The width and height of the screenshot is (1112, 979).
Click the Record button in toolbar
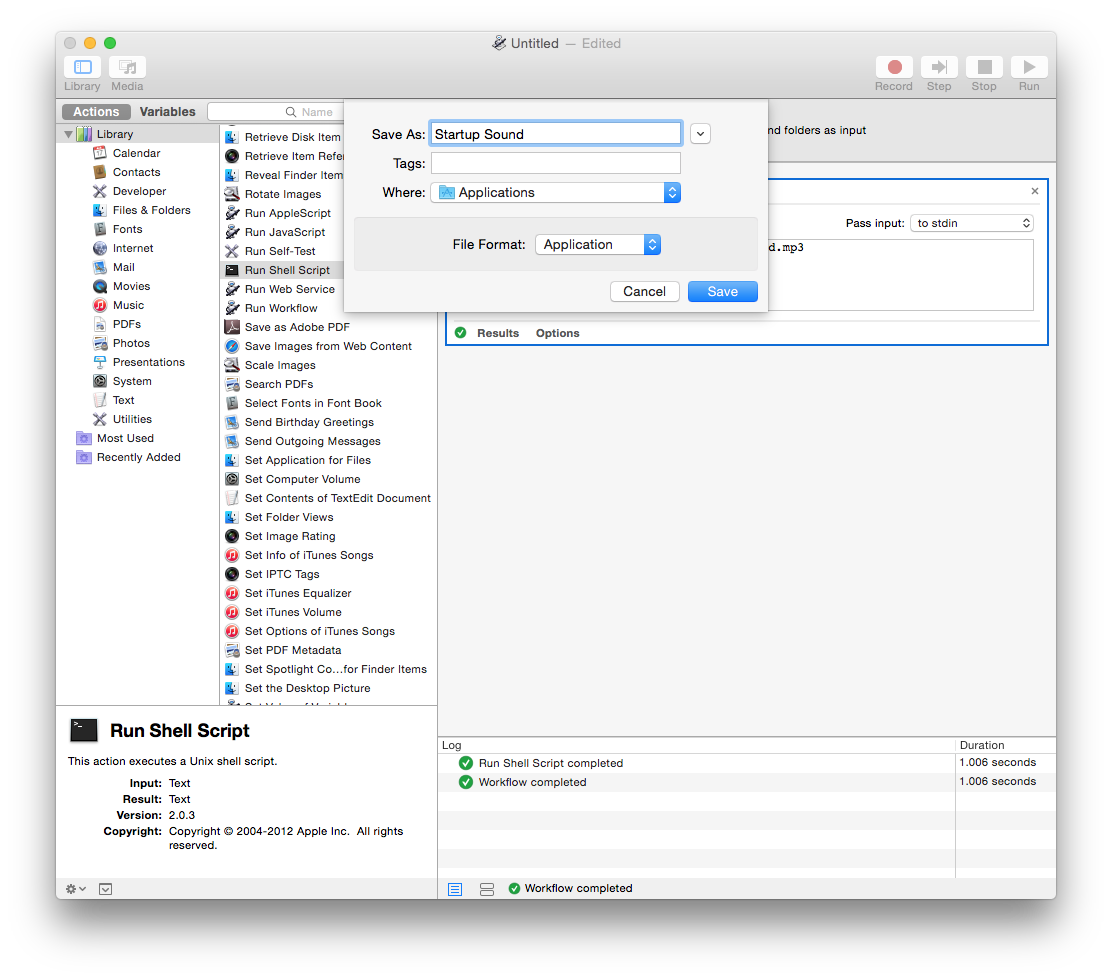coord(894,68)
